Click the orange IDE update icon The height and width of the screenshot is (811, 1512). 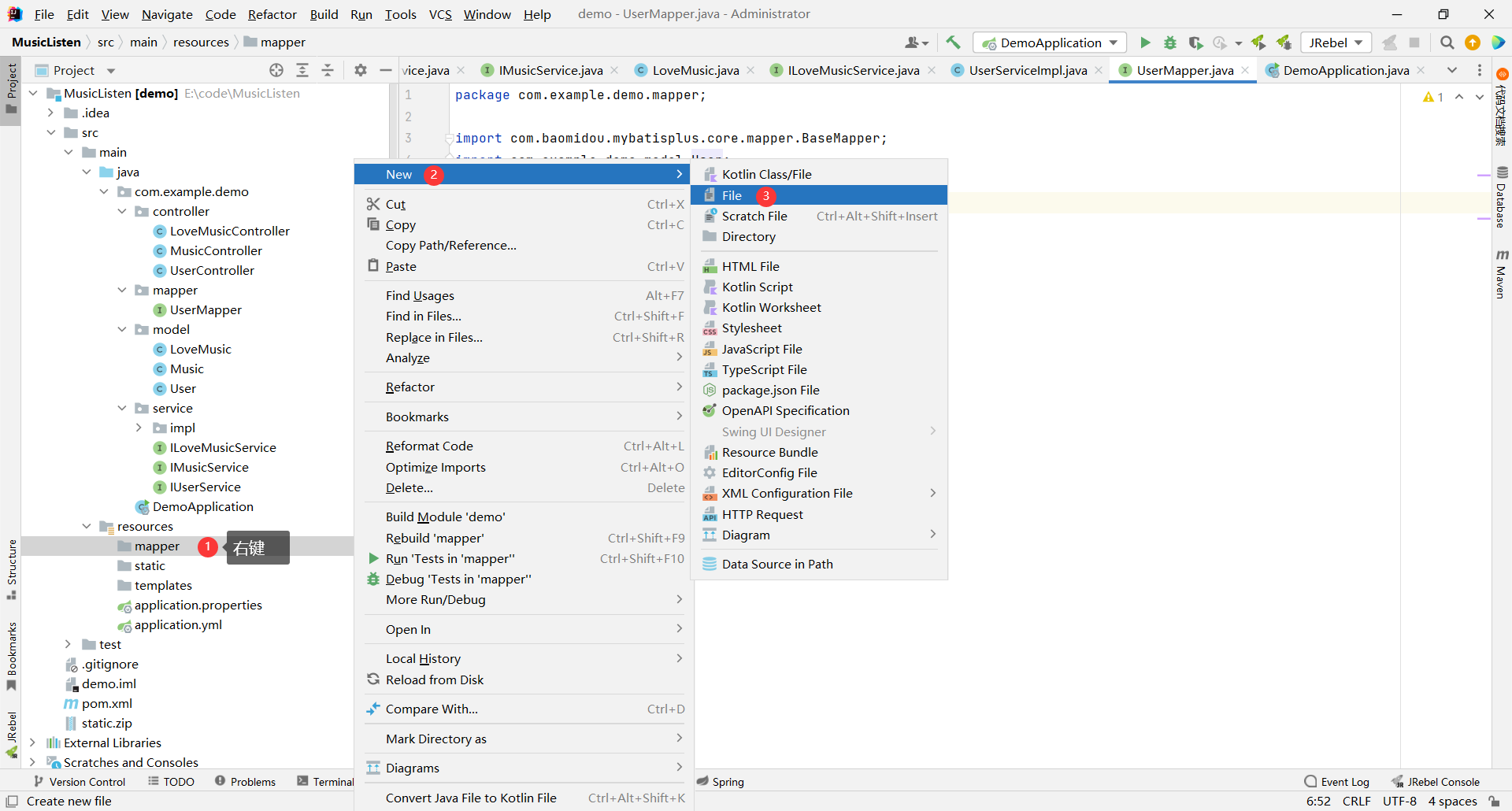click(1473, 43)
